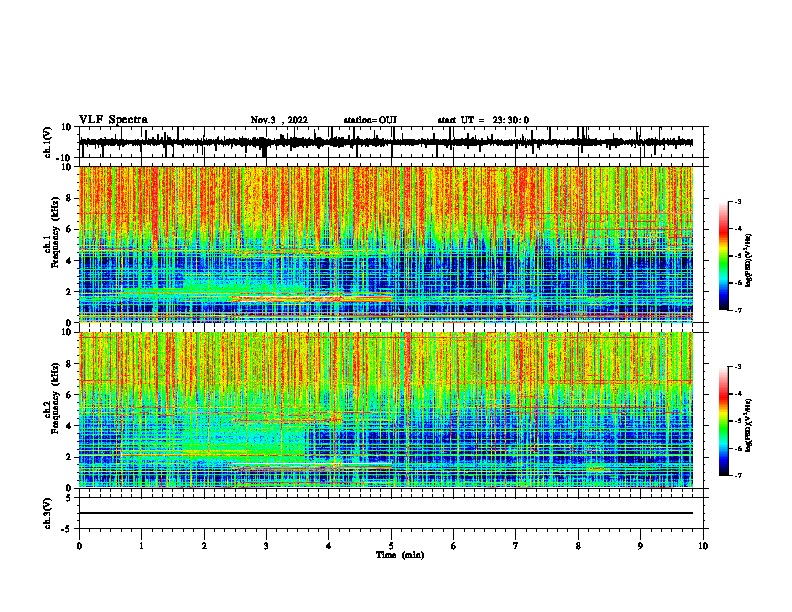The height and width of the screenshot is (612, 792).
Task: Click the "start UT = 23:30: 0" header text
Action: point(483,120)
